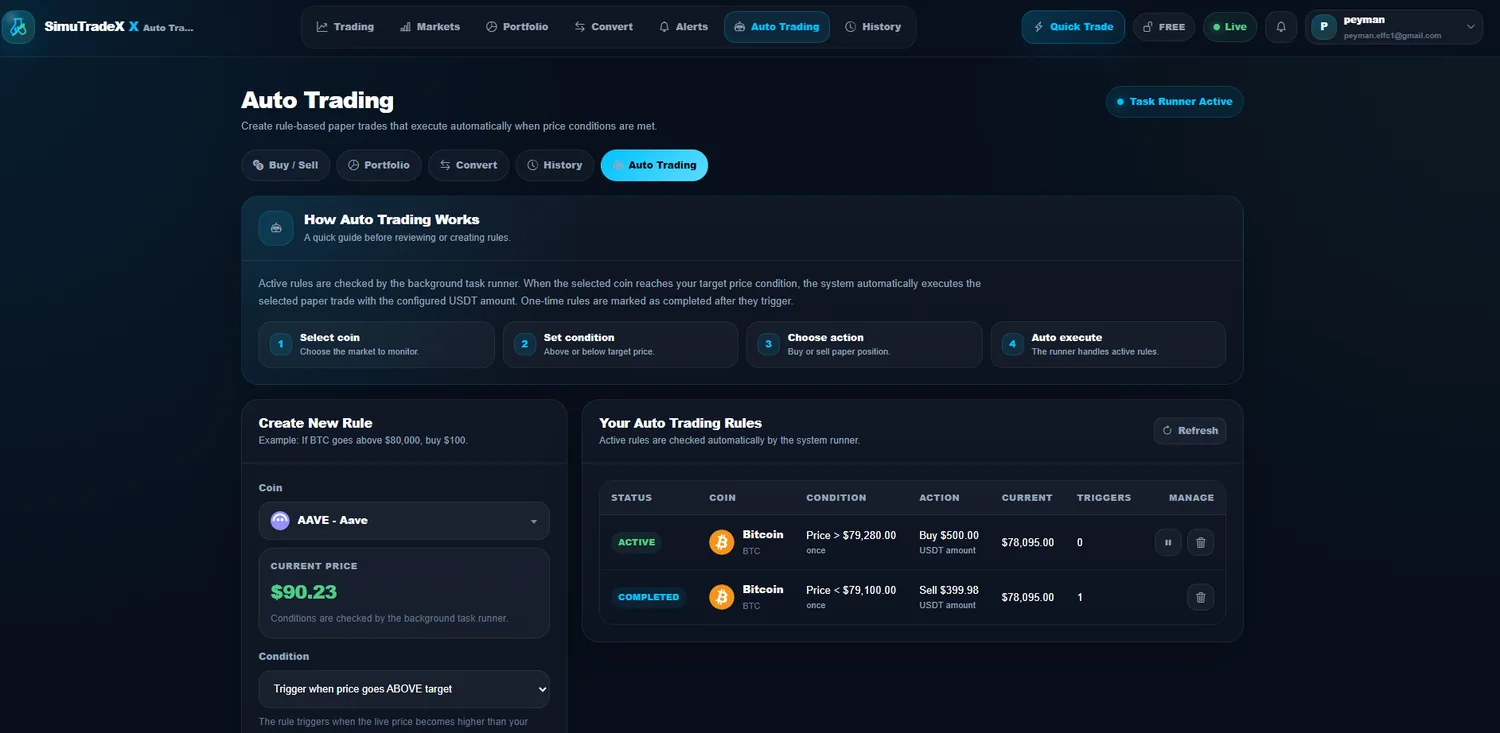Select the History pill under heading

point(555,165)
